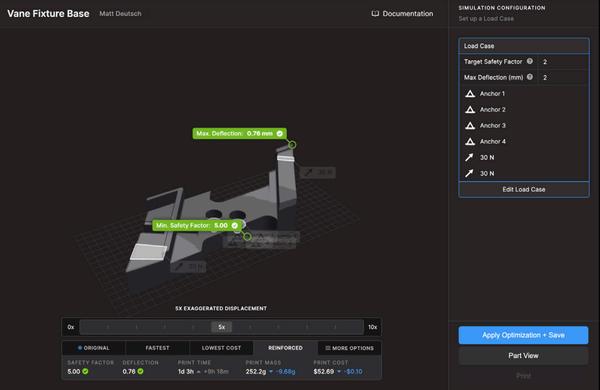Click the Min. Safety Factor 5.00 label
Viewport: 600px width, 390px height.
tap(197, 225)
